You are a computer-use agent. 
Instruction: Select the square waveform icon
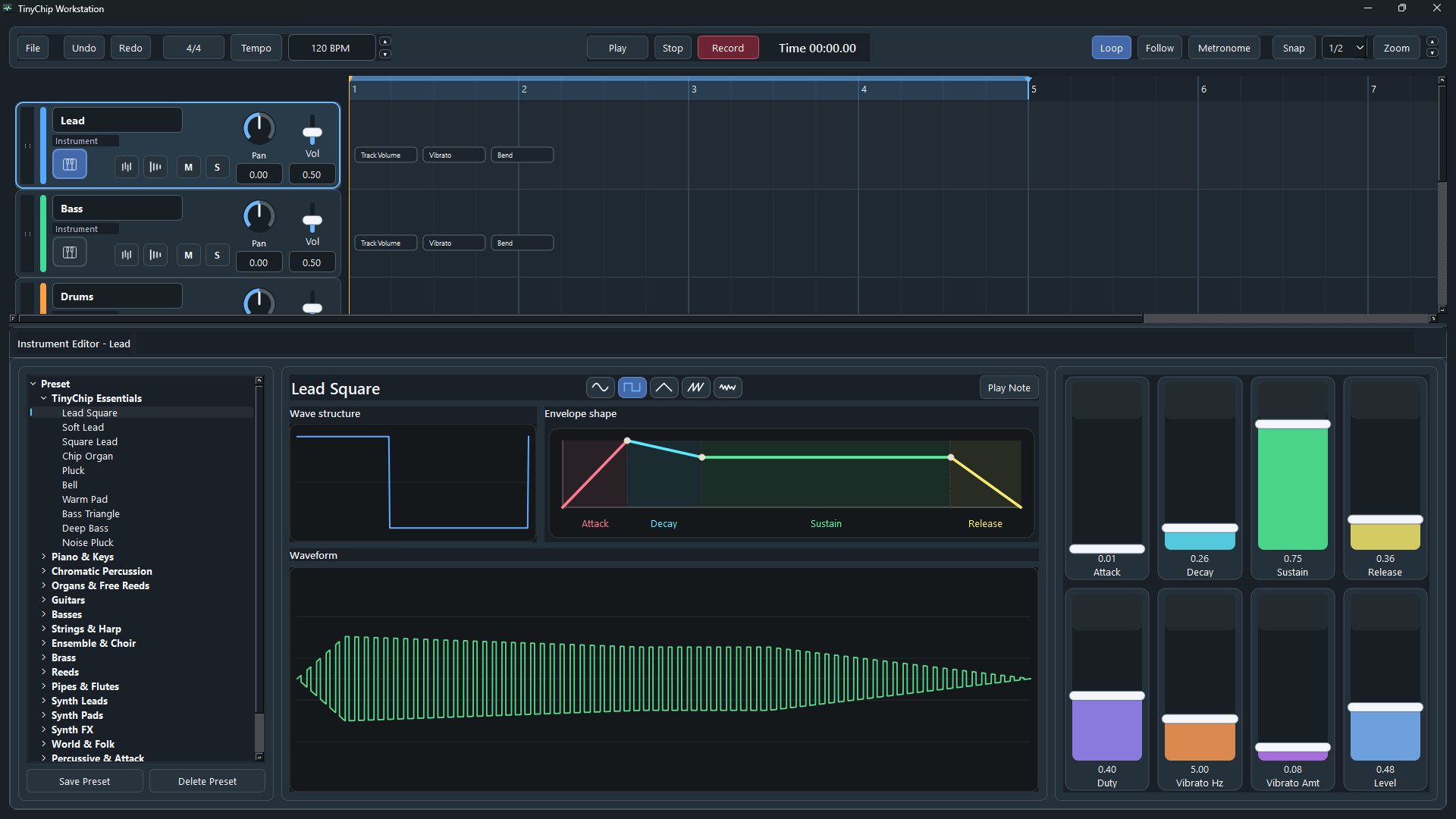click(x=632, y=388)
